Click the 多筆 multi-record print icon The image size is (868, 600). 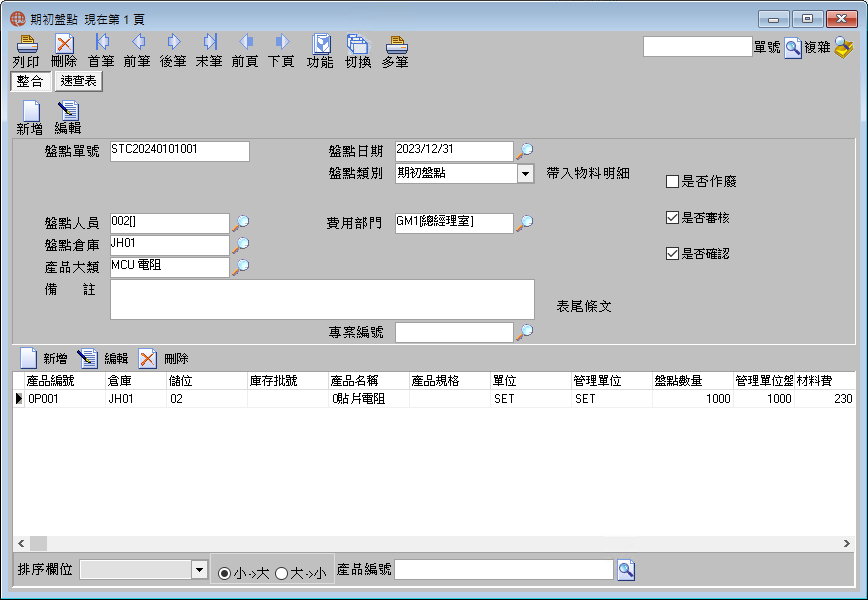[396, 44]
